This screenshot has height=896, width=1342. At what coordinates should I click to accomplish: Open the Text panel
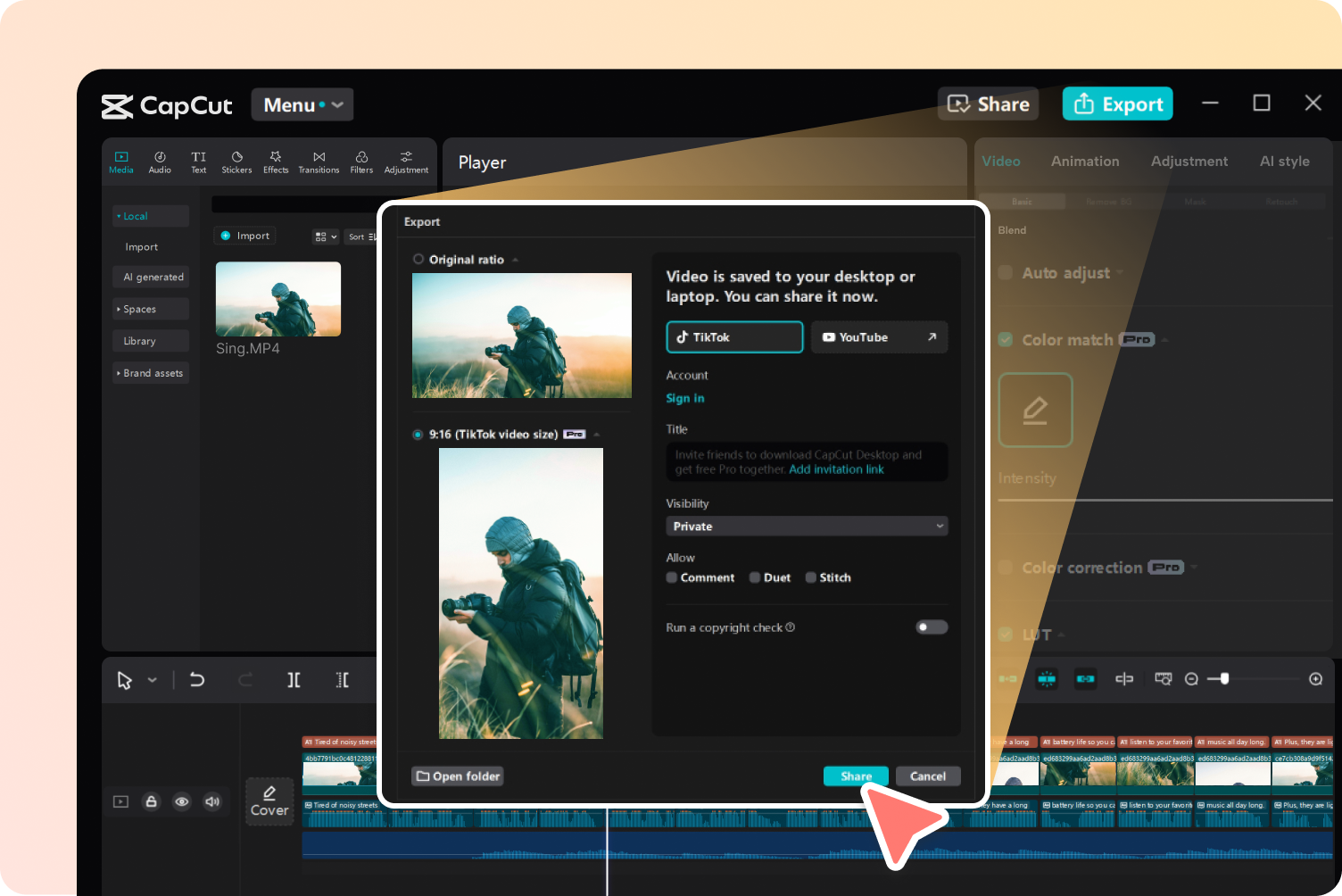pos(198,162)
